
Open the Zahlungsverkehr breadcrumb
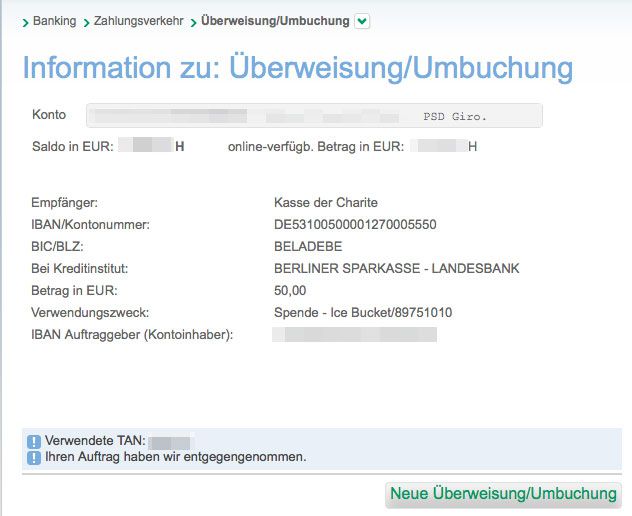tap(138, 21)
